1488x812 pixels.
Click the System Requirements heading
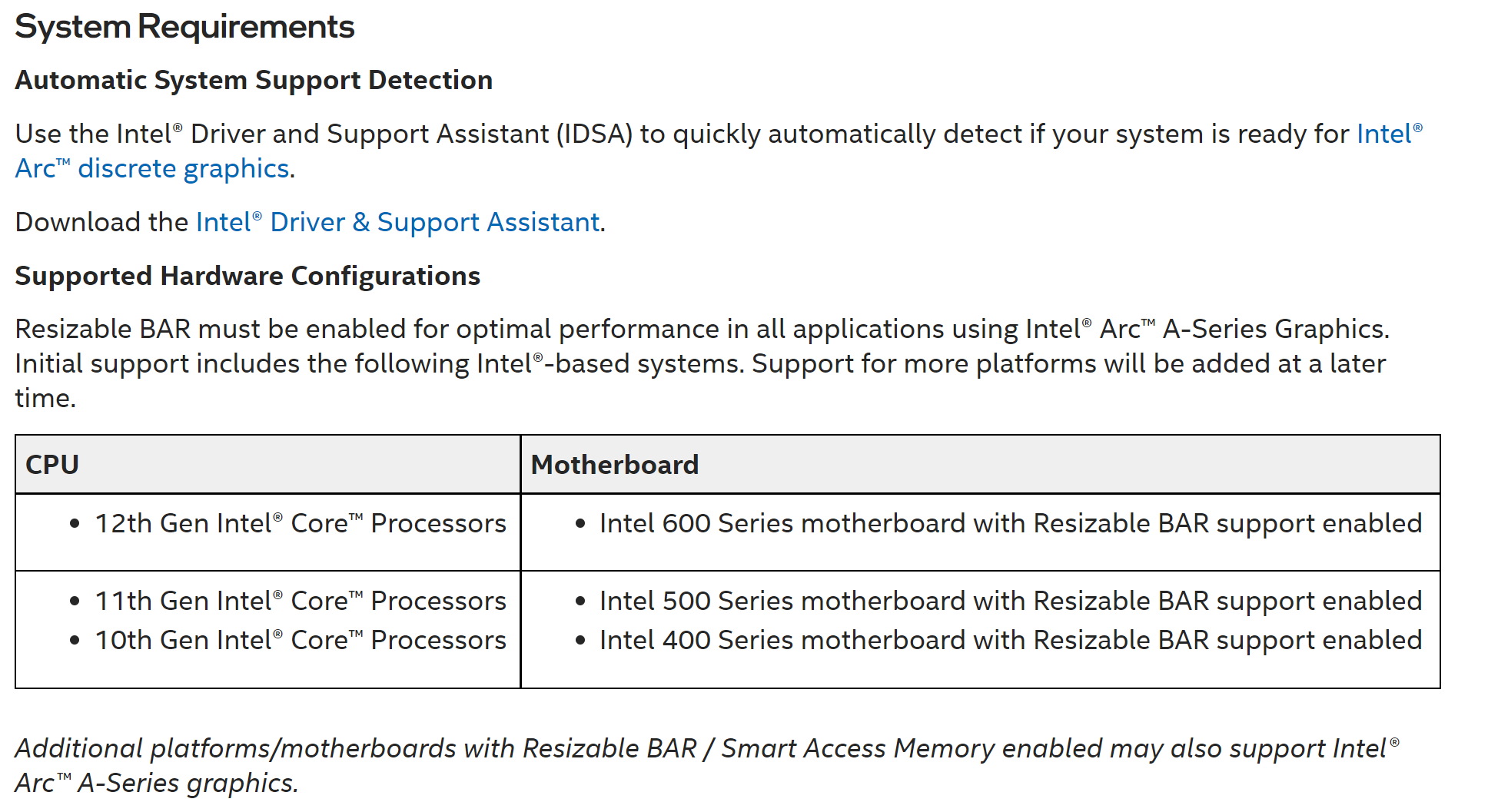tap(184, 27)
